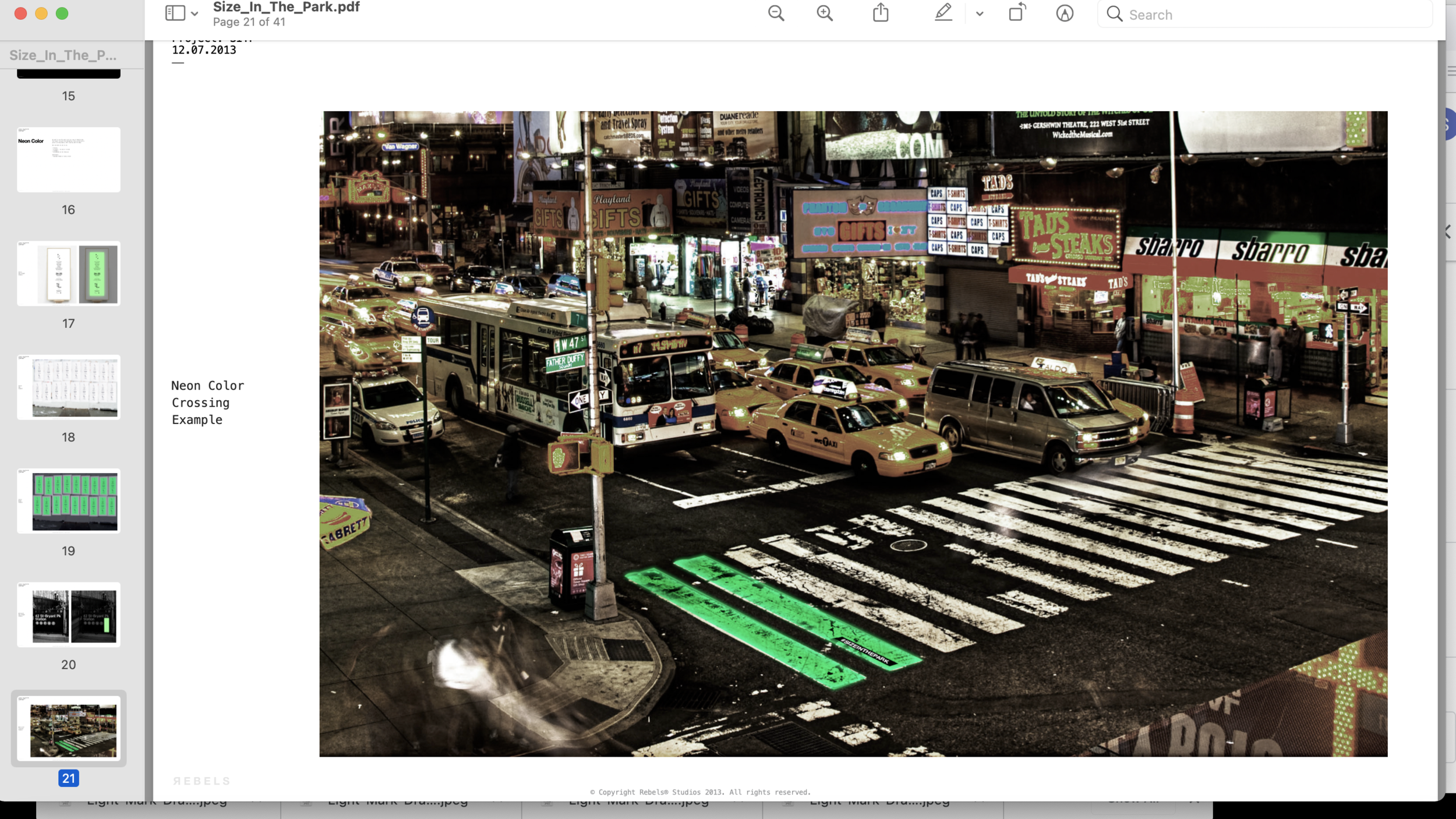Select page 21 street crossing thumbnail
Screen dimensions: 1456x819
point(69,728)
